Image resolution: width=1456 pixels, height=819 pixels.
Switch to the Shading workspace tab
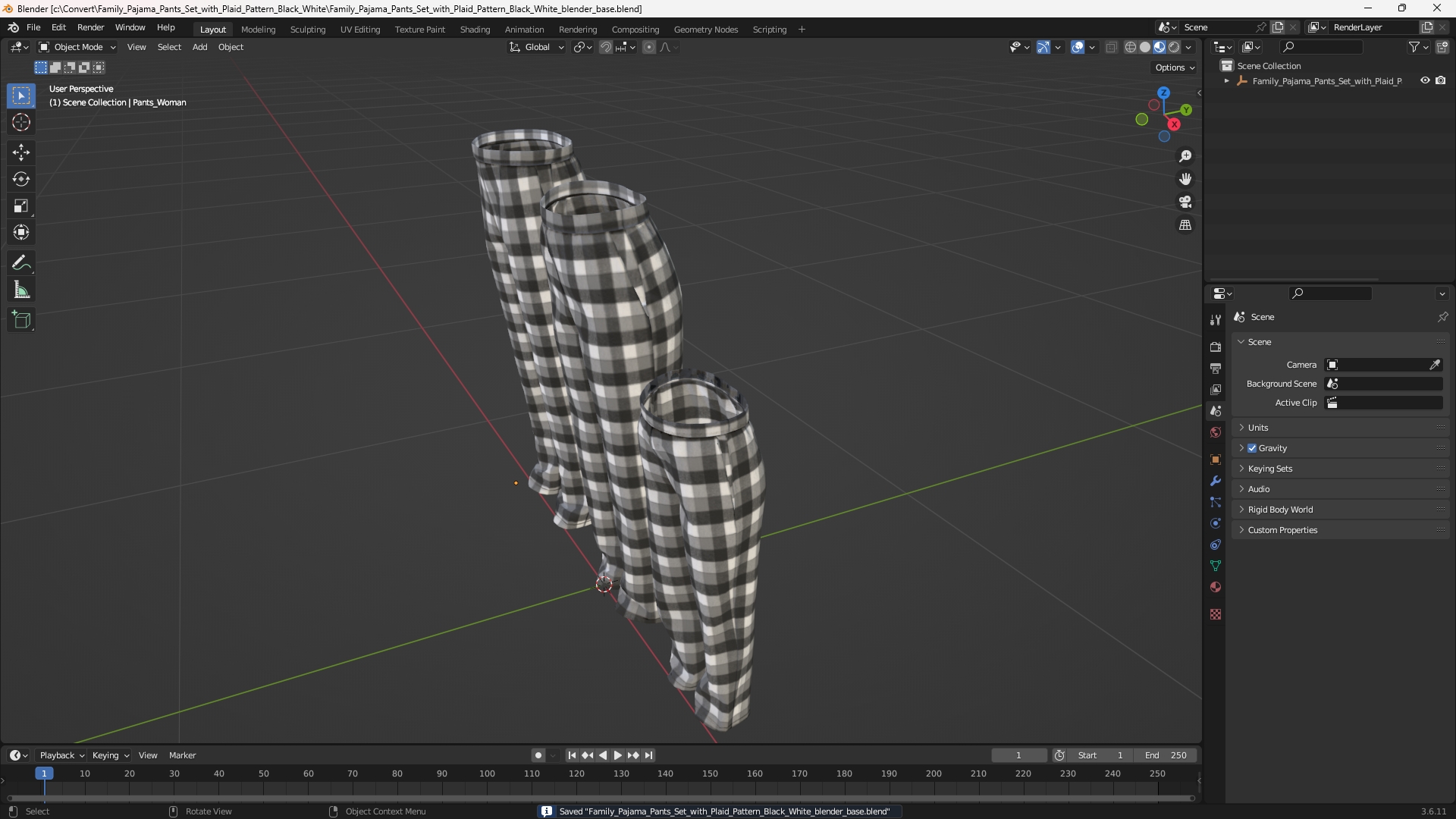[x=475, y=29]
